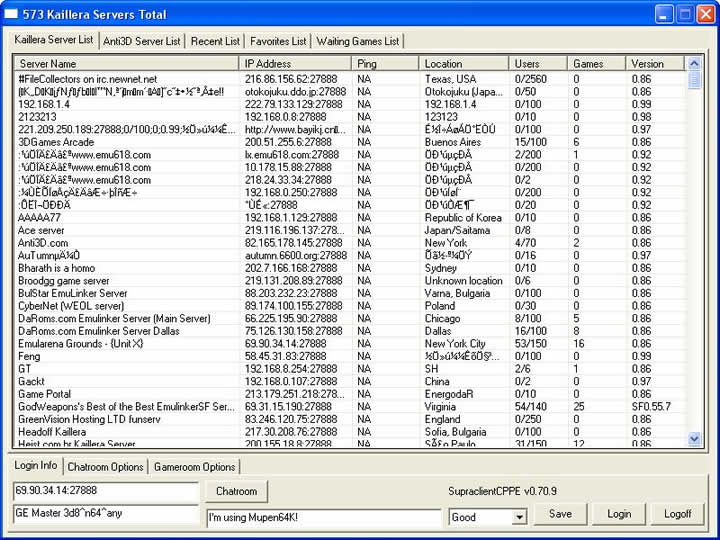Click the window icon in the title bar
This screenshot has width=720, height=540.
(11, 14)
